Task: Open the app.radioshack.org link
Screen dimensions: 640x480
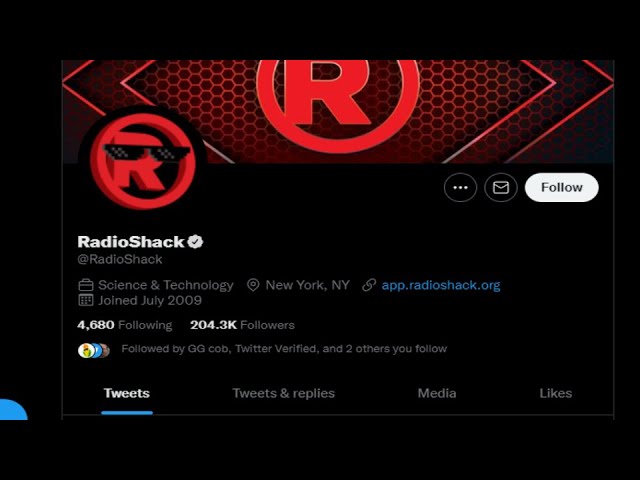Action: coord(441,285)
